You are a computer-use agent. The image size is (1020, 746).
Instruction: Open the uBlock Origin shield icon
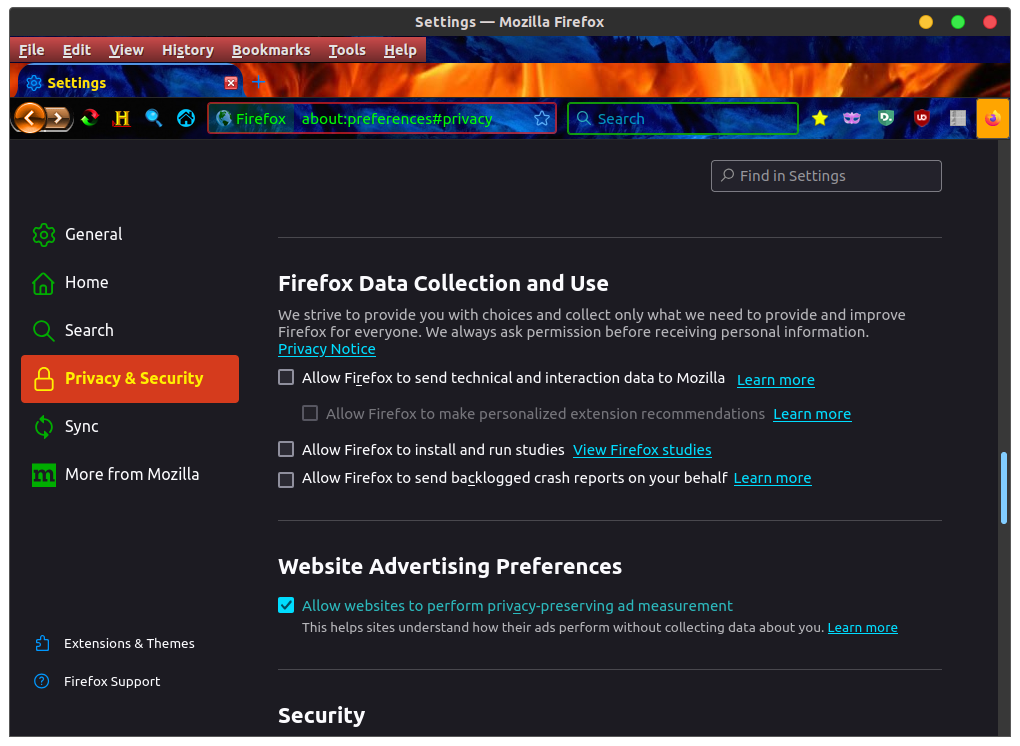click(x=921, y=118)
